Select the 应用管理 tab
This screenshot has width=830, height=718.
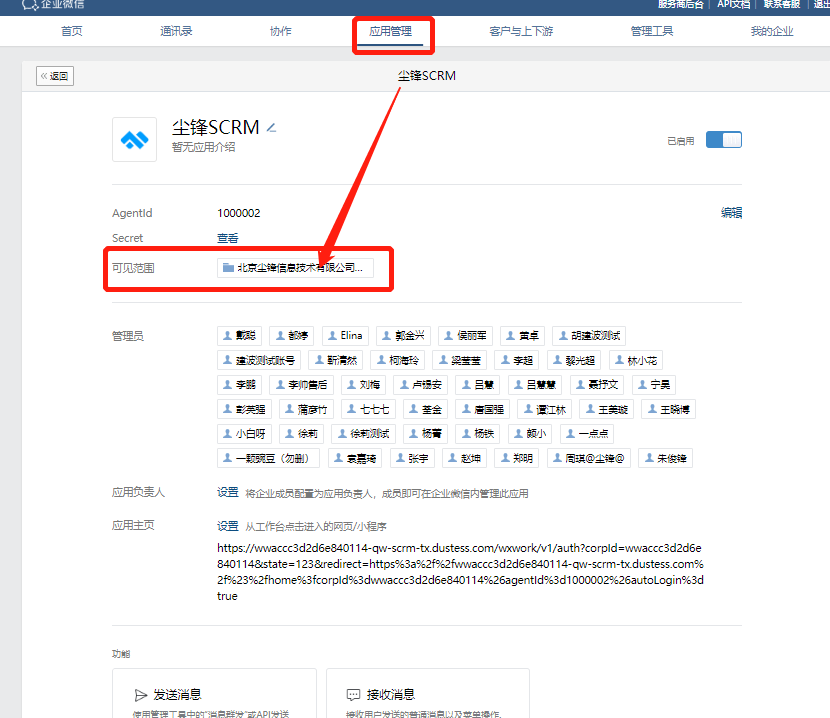[390, 31]
